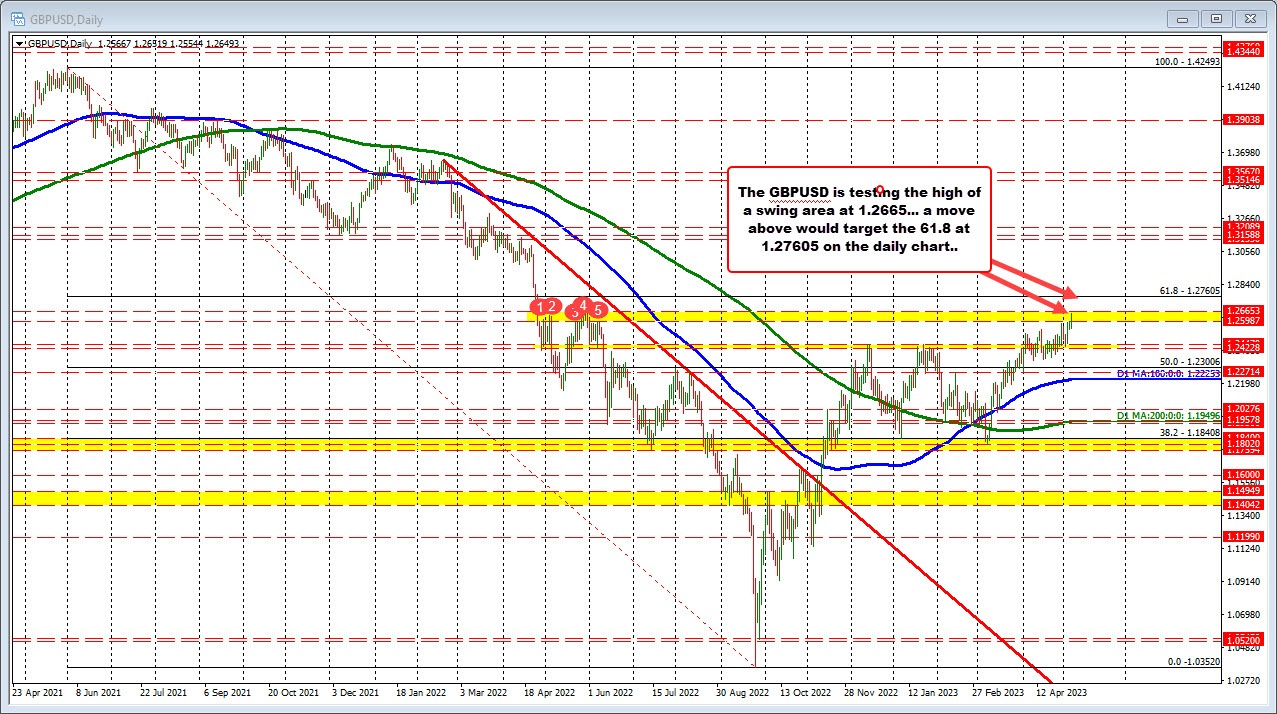Click the chart dropdown triangle beside GBPUSD,Daily header
This screenshot has width=1277, height=714.
pyautogui.click(x=17, y=44)
